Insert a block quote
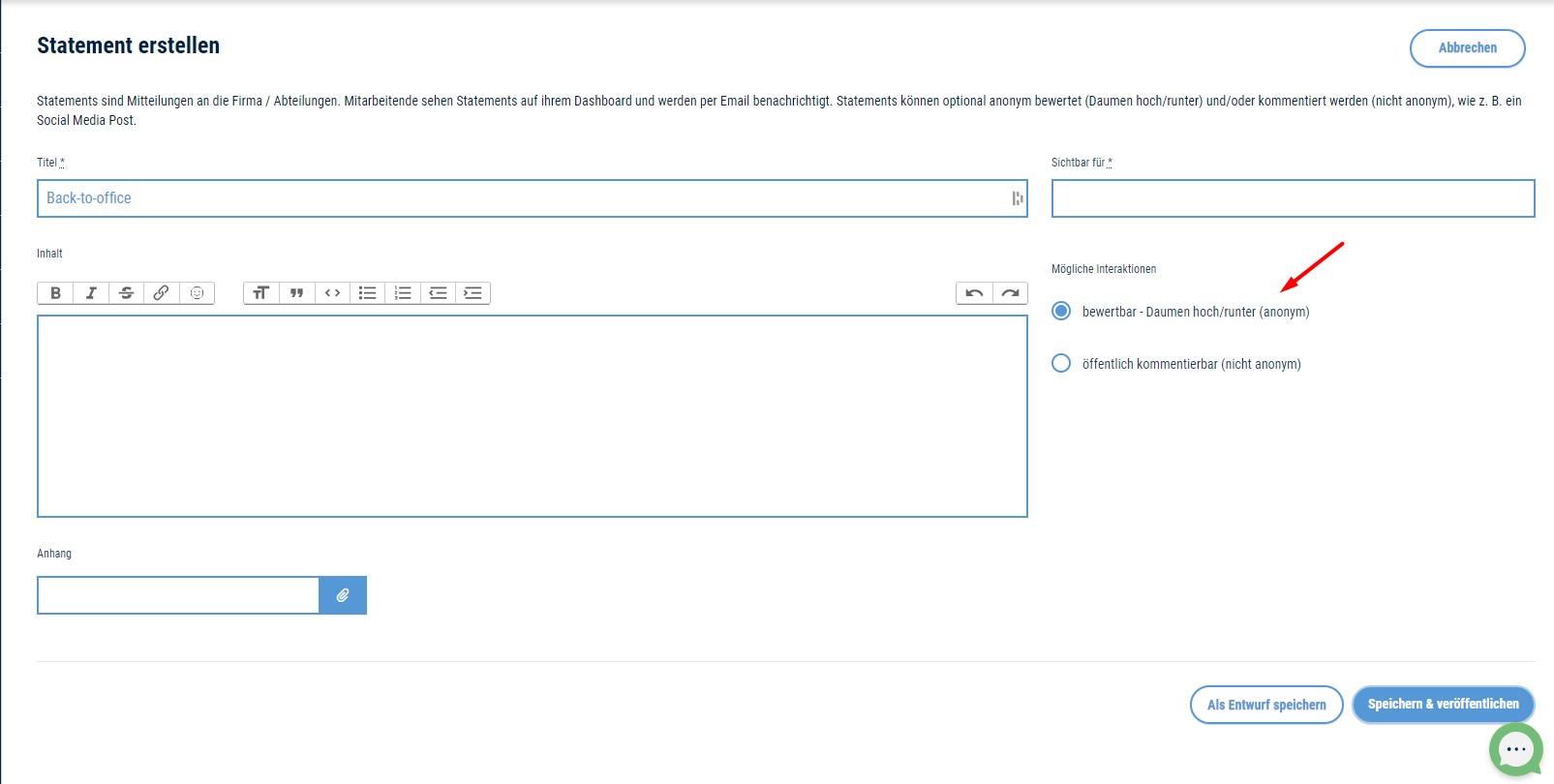Screen dimensions: 1554x784 point(297,293)
